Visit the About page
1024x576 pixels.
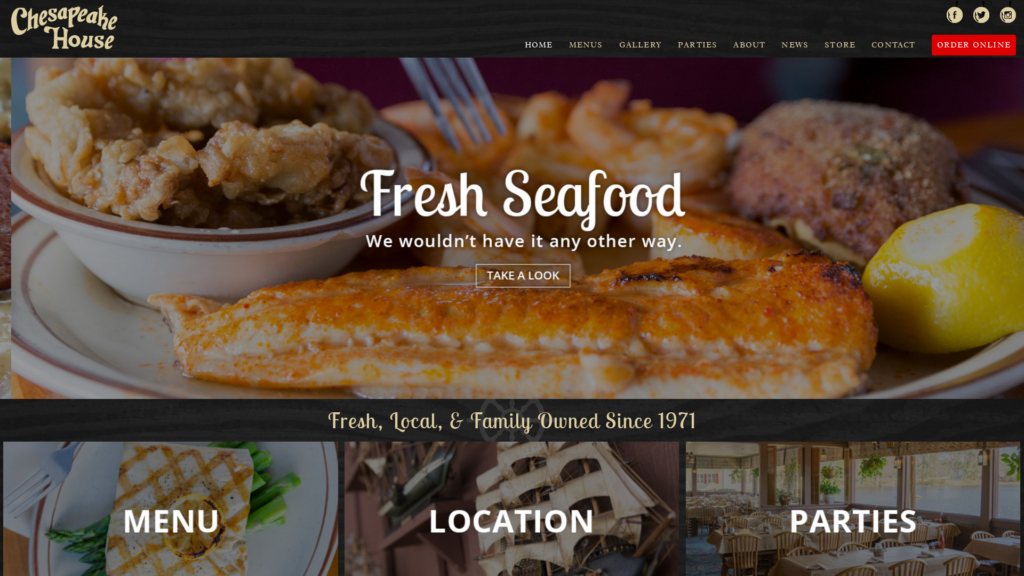click(748, 45)
